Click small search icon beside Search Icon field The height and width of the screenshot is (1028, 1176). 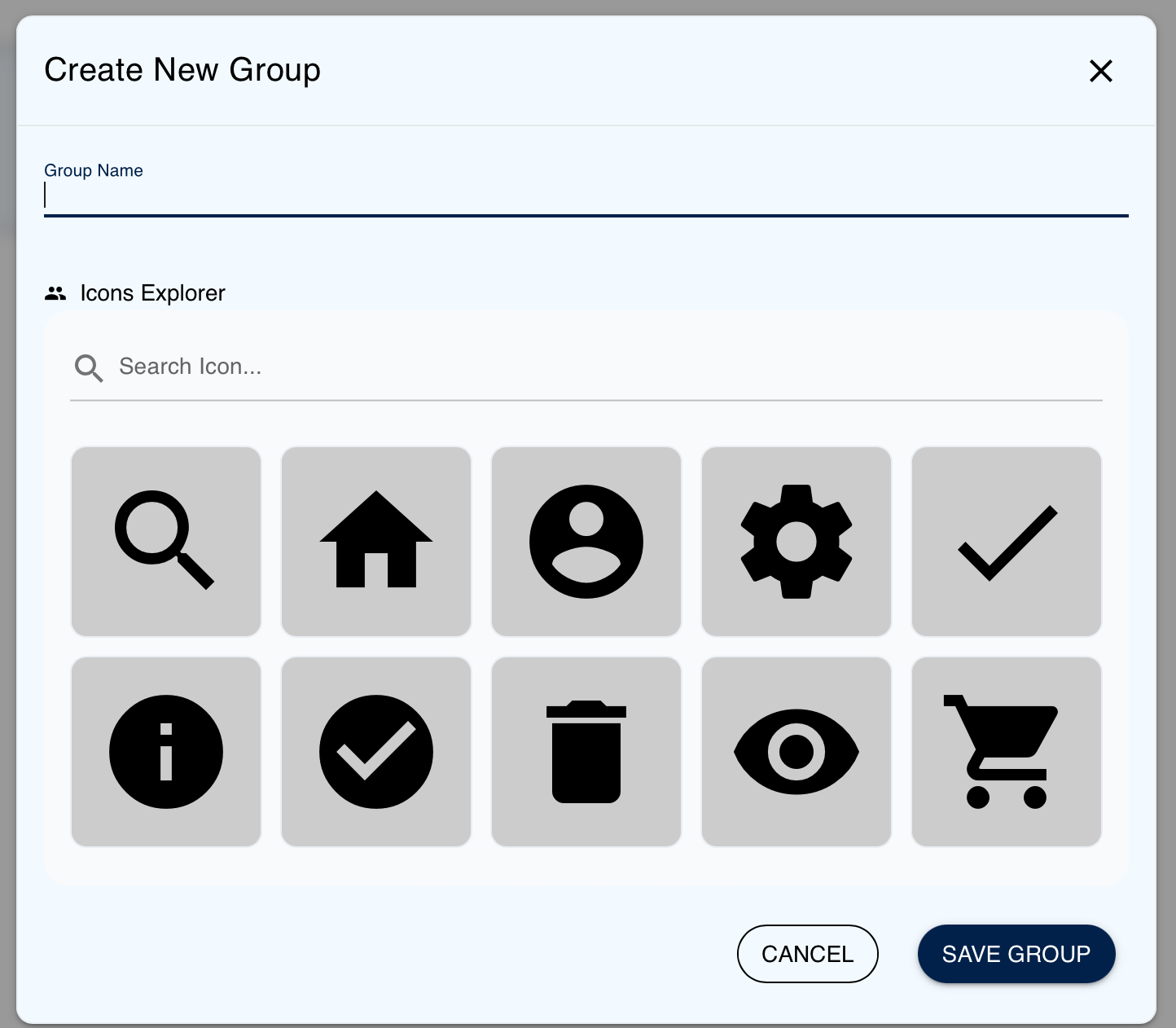[89, 368]
